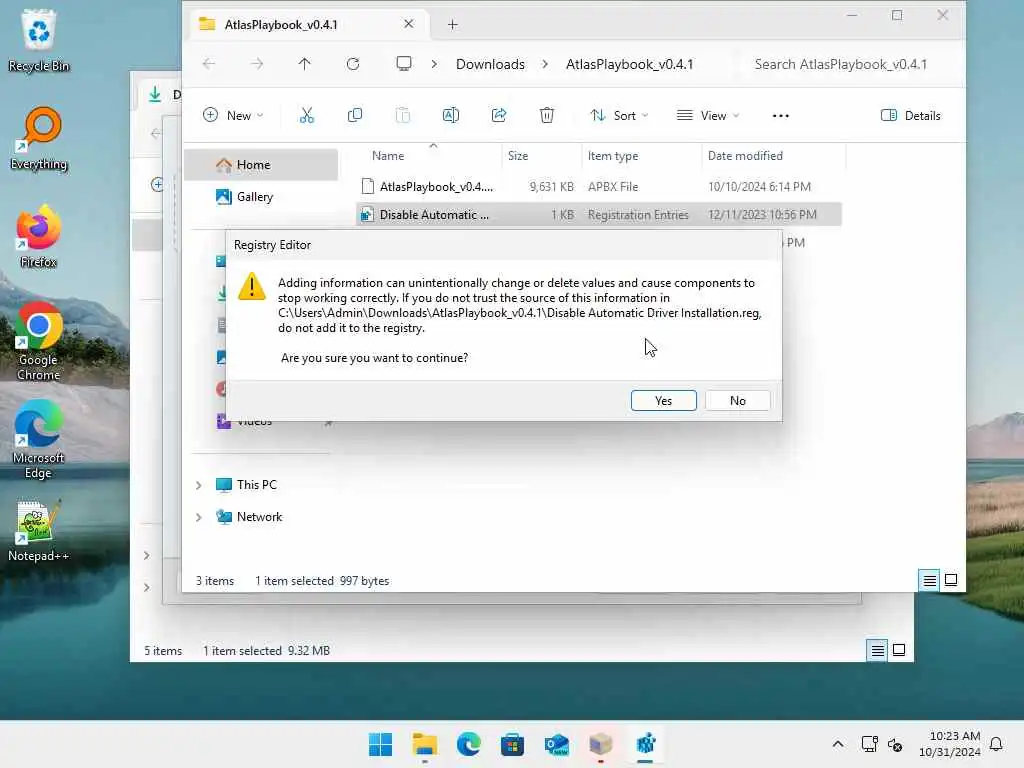Click the Cut scissors icon
This screenshot has height=768, width=1024.
click(x=306, y=116)
